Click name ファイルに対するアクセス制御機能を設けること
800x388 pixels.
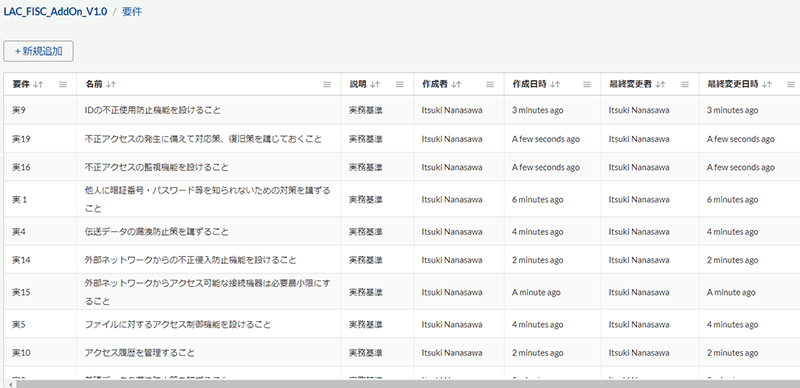(x=178, y=325)
